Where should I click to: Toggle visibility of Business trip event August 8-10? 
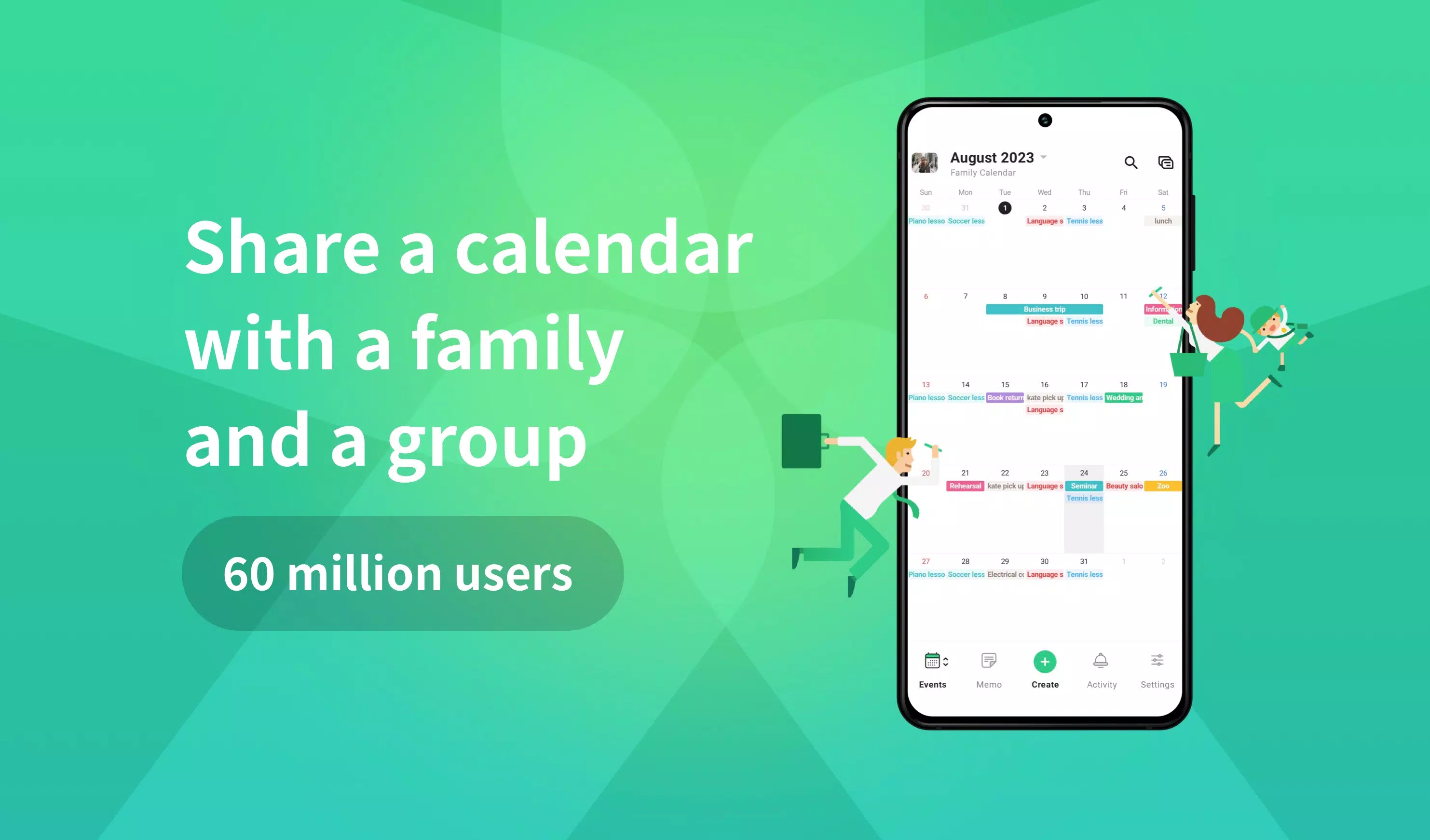[1044, 309]
